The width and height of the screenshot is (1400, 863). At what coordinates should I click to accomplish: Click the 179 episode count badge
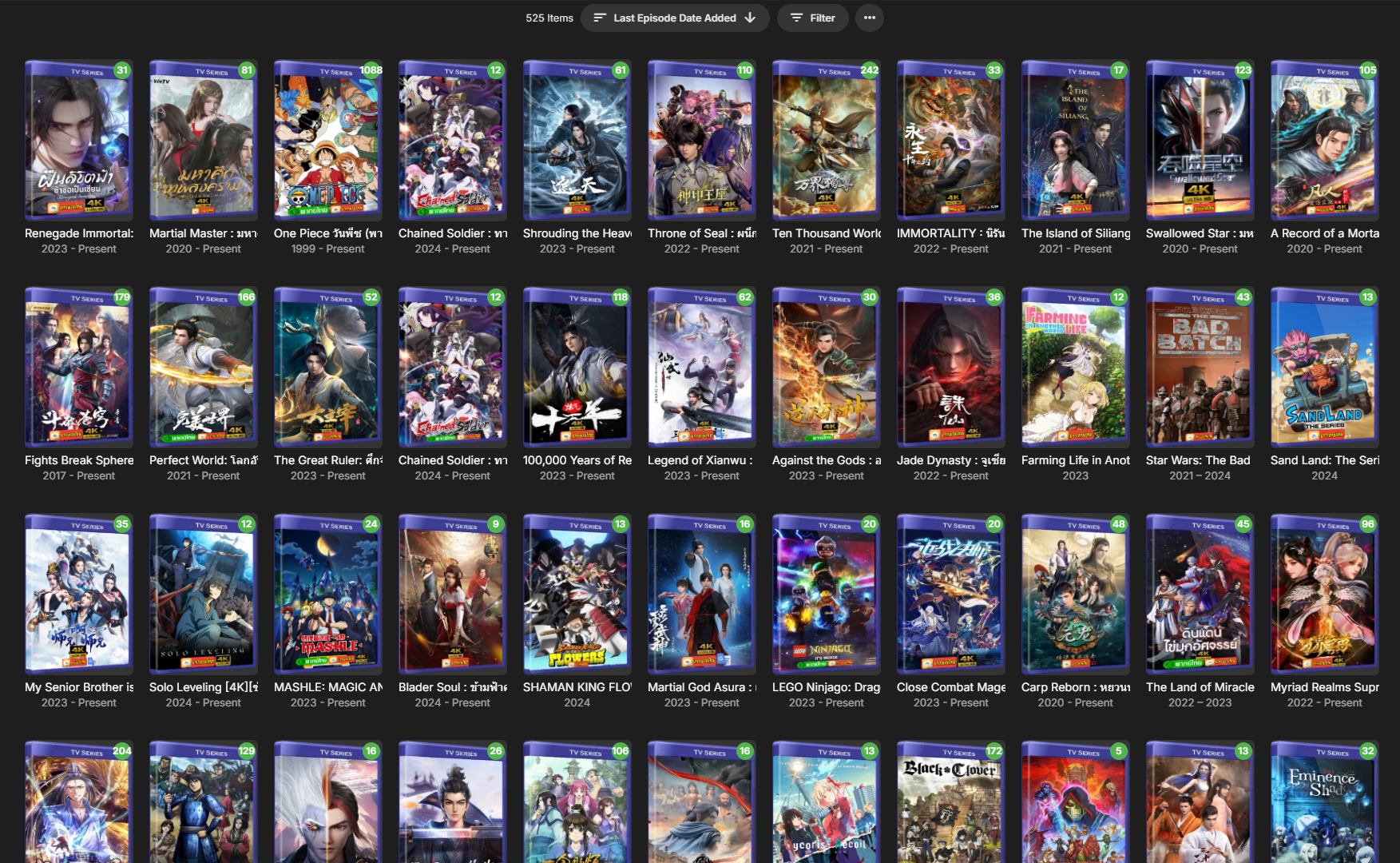coord(122,297)
